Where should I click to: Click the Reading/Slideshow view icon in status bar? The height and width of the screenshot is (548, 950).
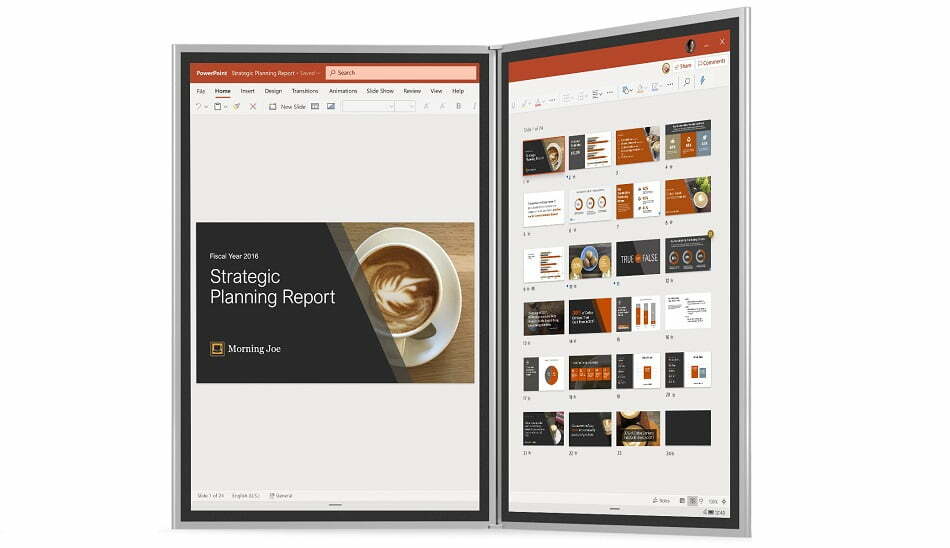pos(701,501)
